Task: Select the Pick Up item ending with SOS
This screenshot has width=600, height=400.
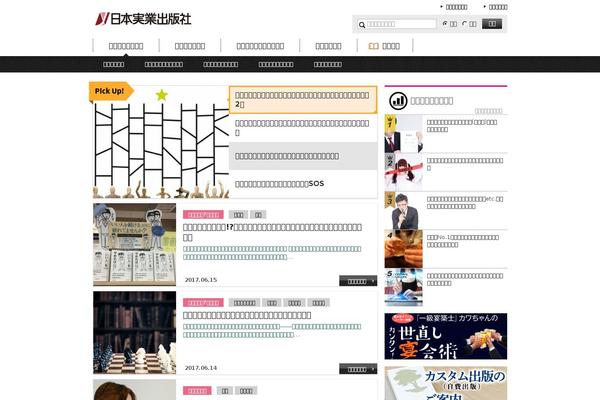Action: (x=303, y=184)
